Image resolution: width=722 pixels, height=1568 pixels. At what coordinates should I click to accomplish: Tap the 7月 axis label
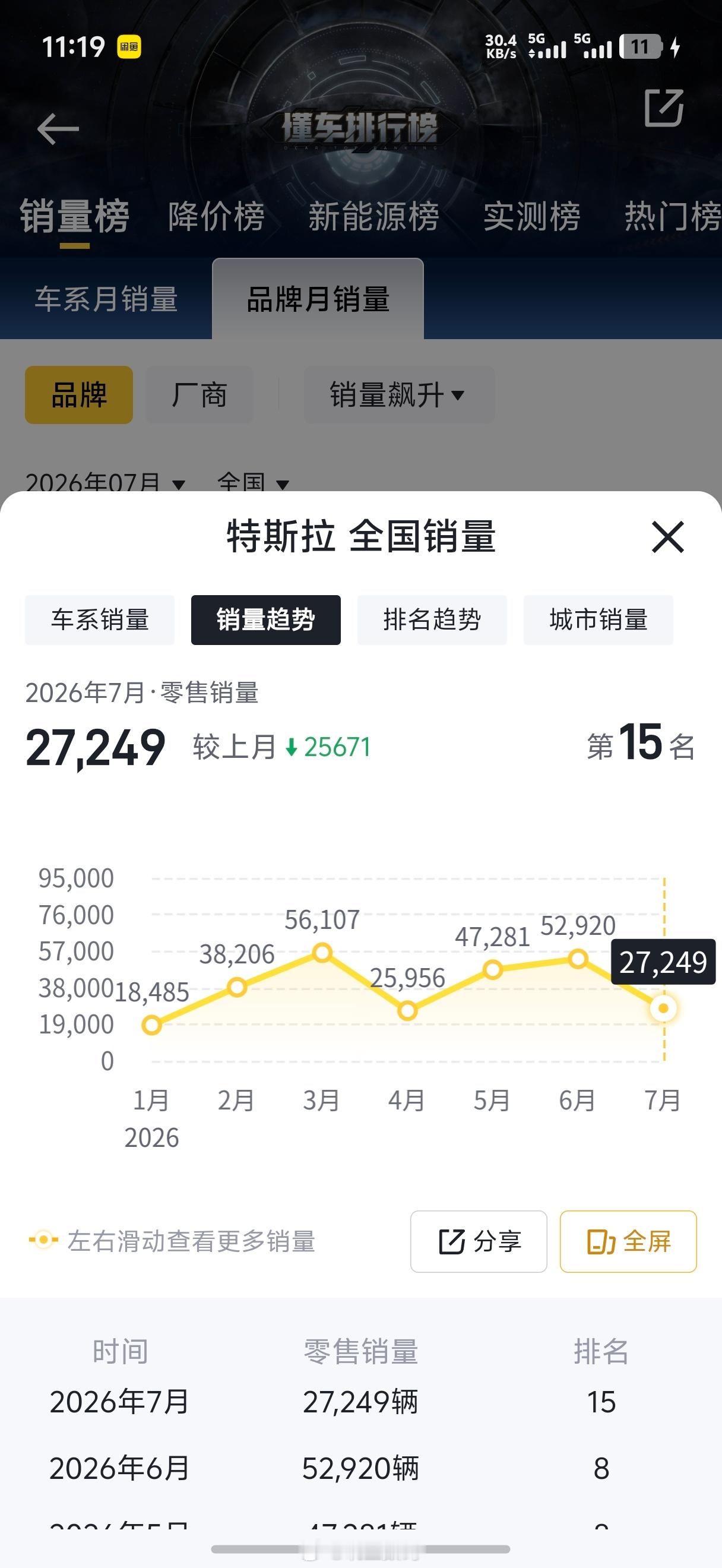tap(663, 1101)
